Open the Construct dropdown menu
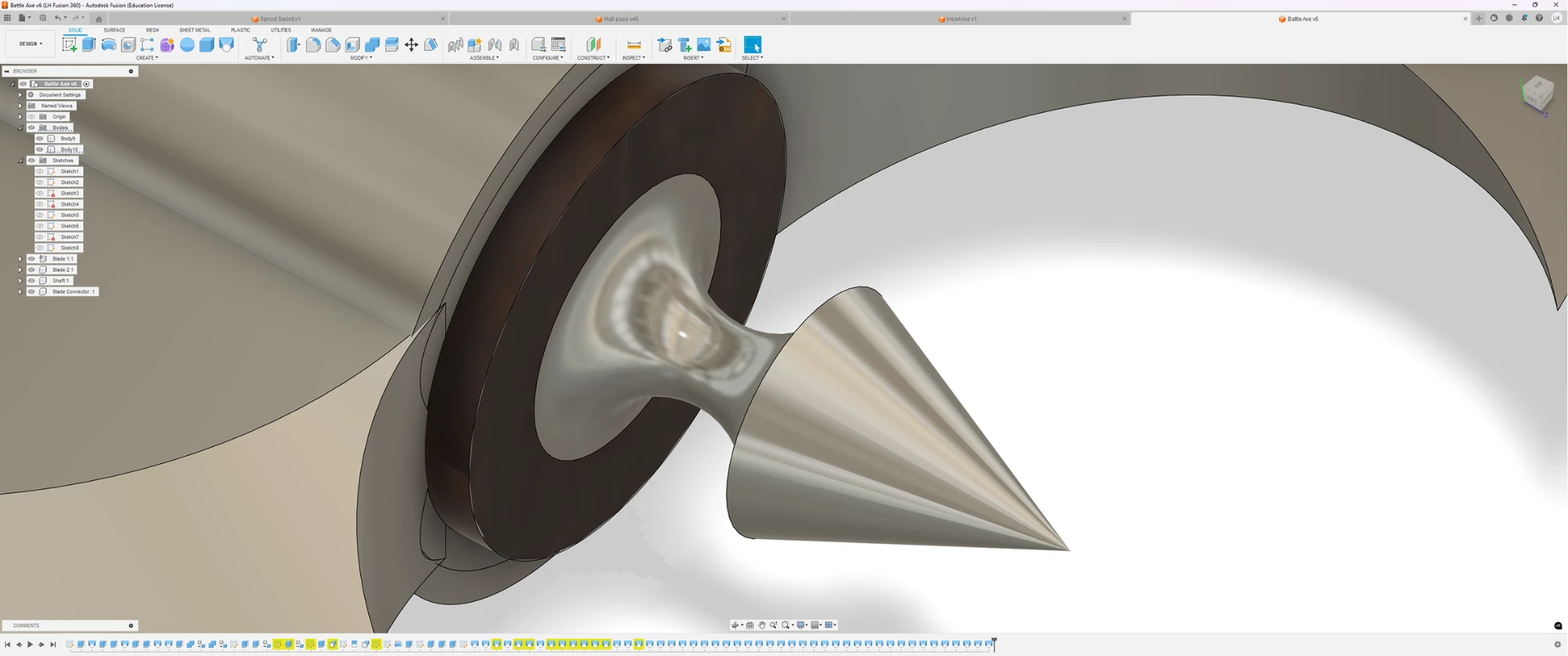Image resolution: width=1568 pixels, height=656 pixels. click(593, 58)
